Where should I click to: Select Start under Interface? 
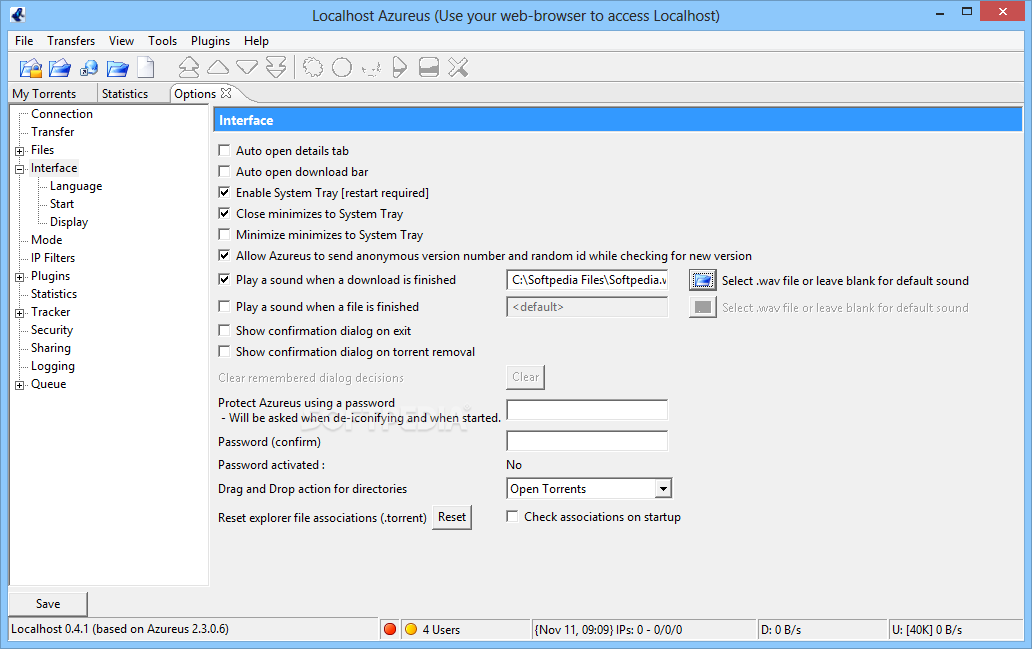pos(62,204)
